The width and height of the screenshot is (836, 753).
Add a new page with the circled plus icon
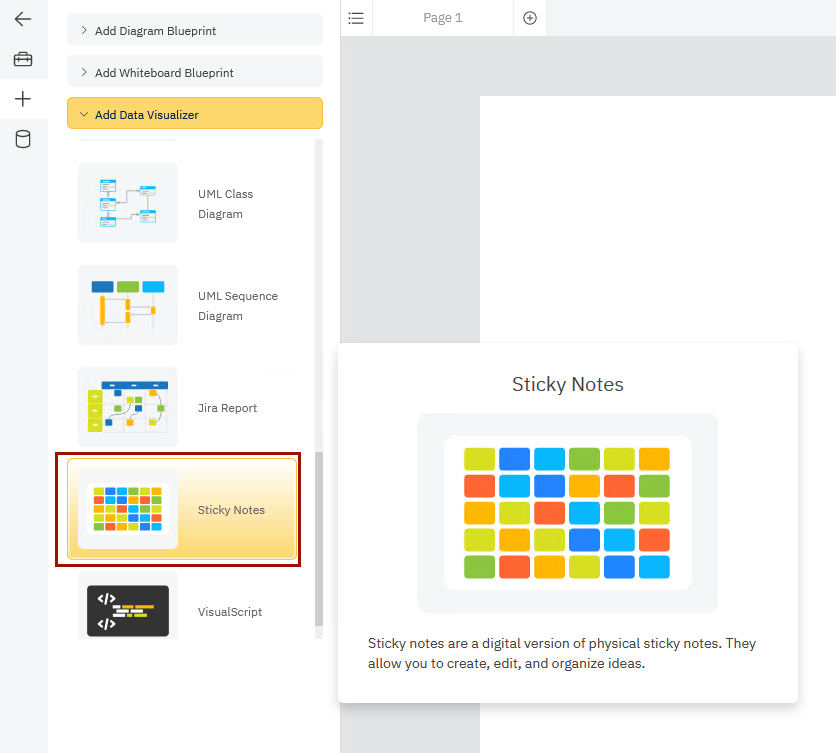[529, 17]
